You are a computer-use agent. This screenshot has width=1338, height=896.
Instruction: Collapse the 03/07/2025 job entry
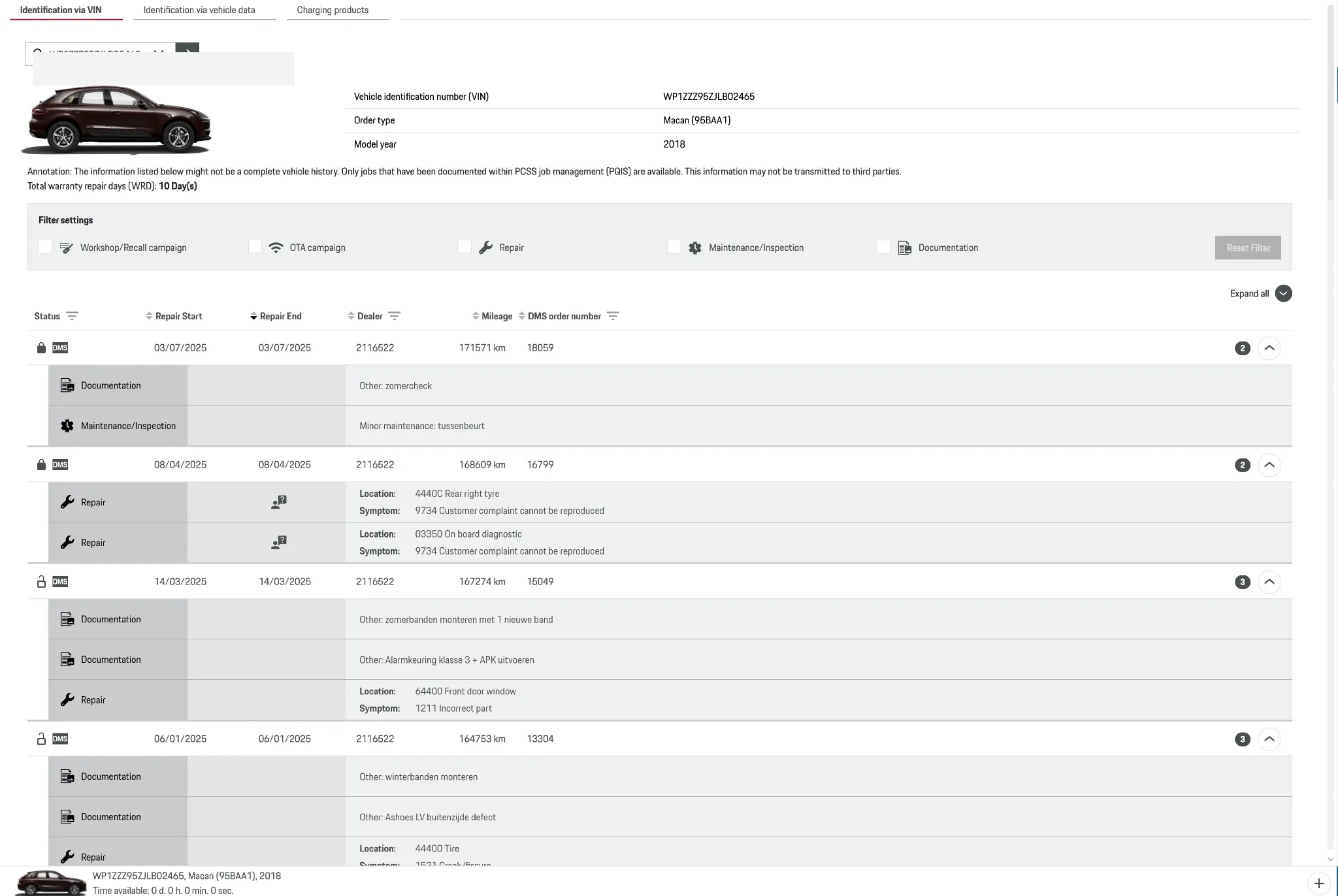coord(1269,348)
